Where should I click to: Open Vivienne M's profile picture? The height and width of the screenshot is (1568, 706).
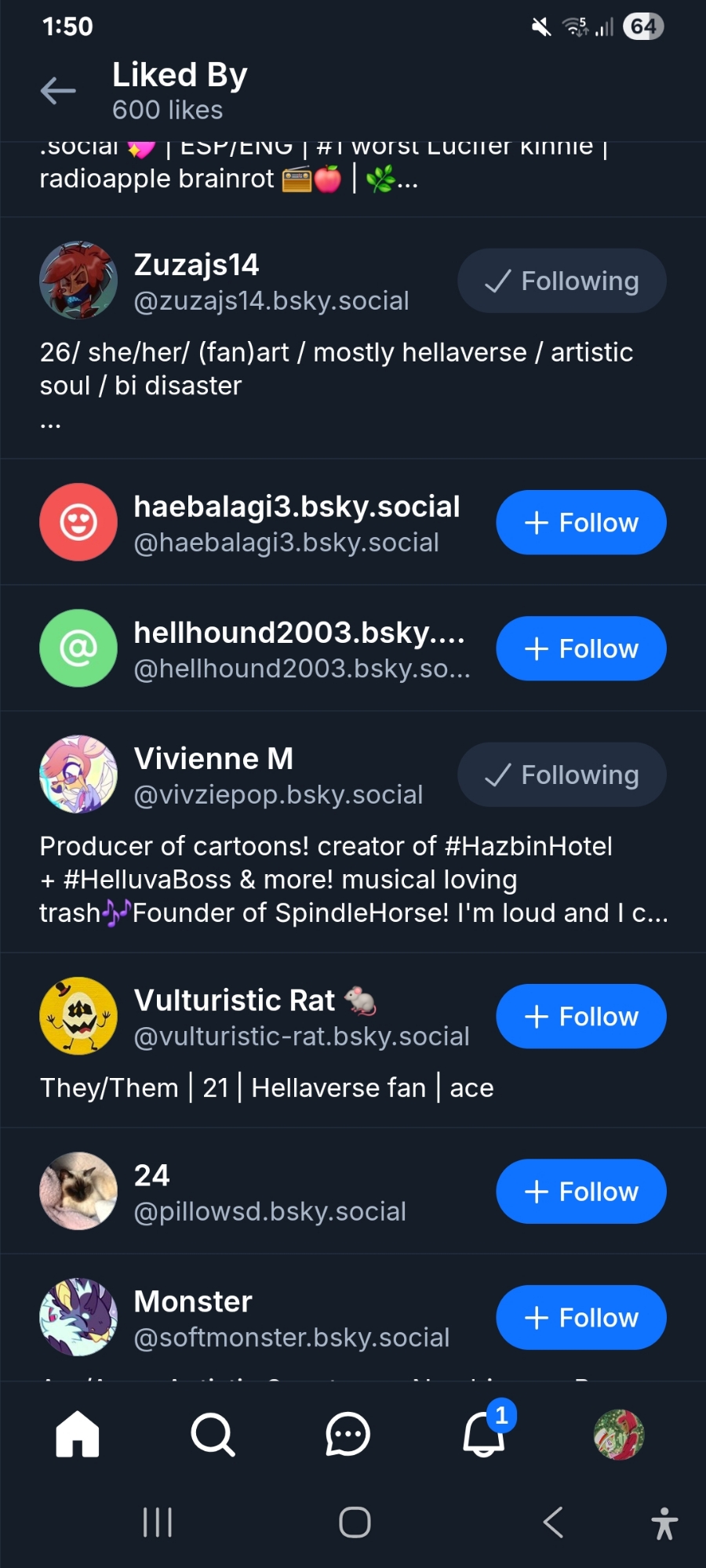coord(78,775)
